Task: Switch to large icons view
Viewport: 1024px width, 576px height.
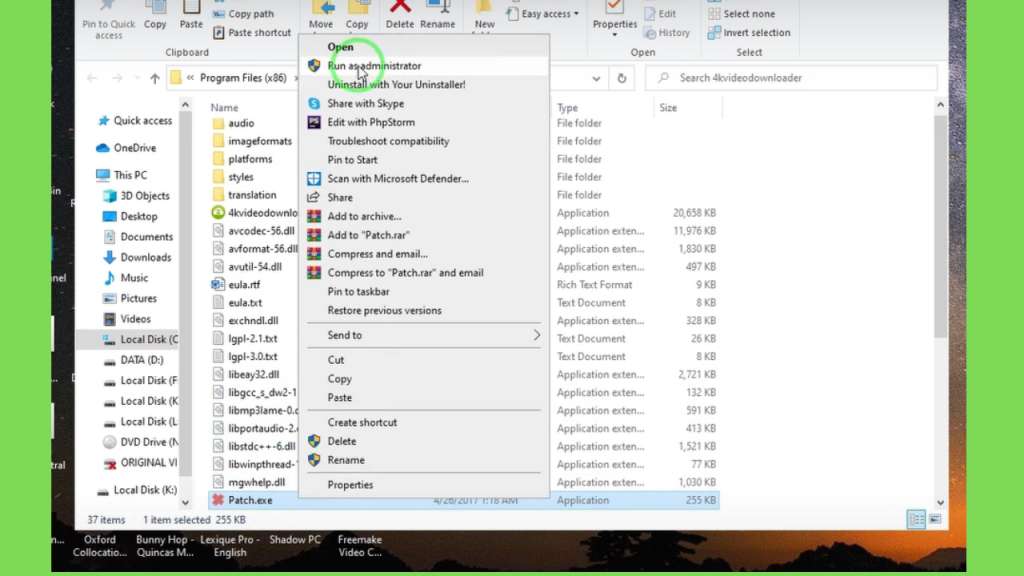Action: pos(935,520)
